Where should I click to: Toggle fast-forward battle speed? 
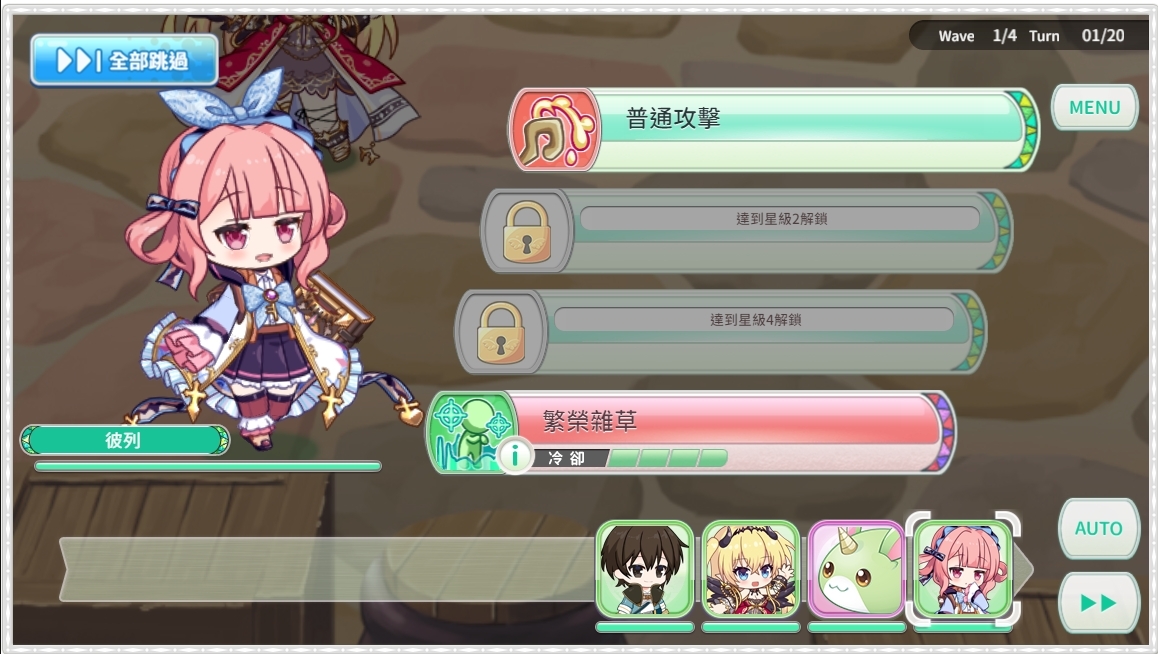pos(1098,602)
